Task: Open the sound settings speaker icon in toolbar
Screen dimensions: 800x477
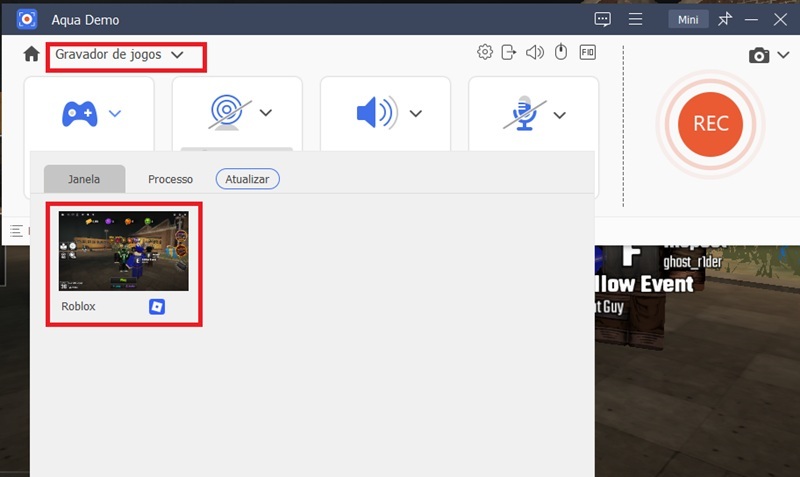Action: pos(535,52)
